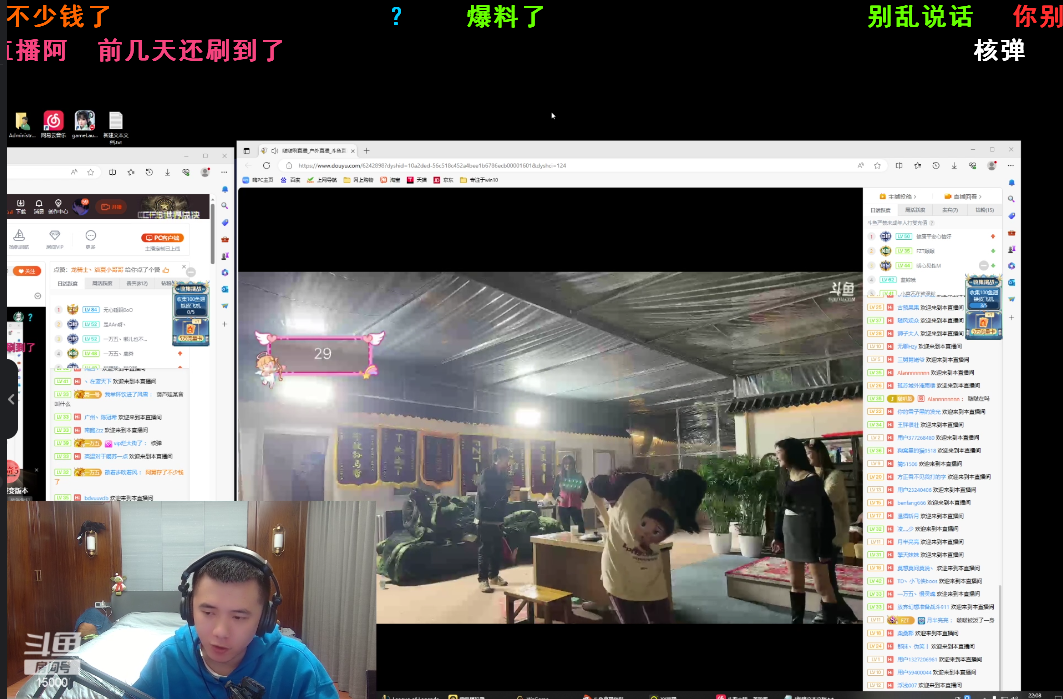Click the side-panel arrow at the left screen edge
The width and height of the screenshot is (1063, 699).
pyautogui.click(x=10, y=399)
